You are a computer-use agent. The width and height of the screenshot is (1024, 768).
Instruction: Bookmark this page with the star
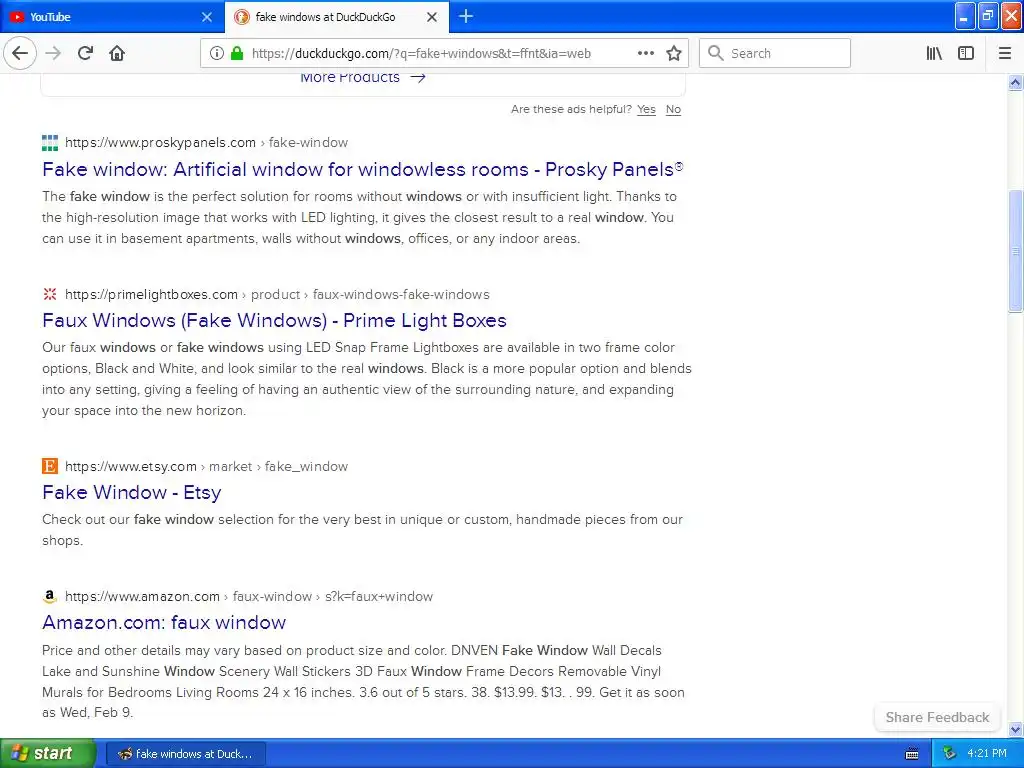(674, 54)
